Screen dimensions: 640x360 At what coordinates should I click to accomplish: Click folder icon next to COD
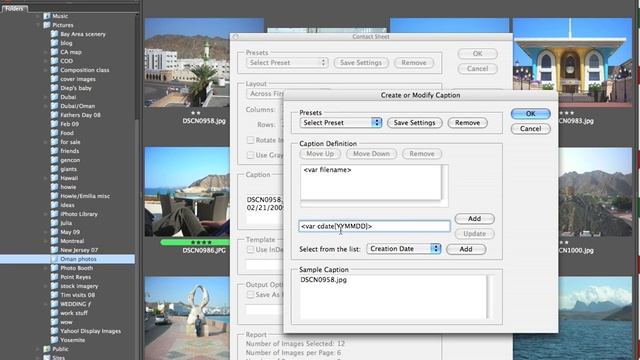[x=54, y=61]
